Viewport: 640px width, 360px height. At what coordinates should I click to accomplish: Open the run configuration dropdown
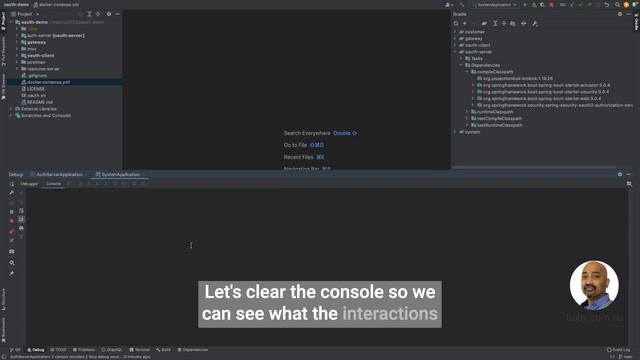point(494,4)
